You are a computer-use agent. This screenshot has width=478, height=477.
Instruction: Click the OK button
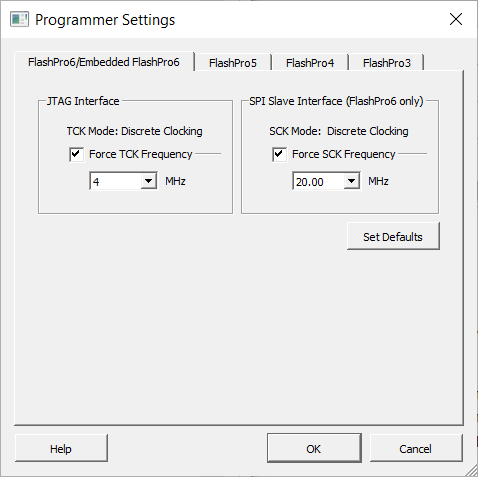(314, 449)
